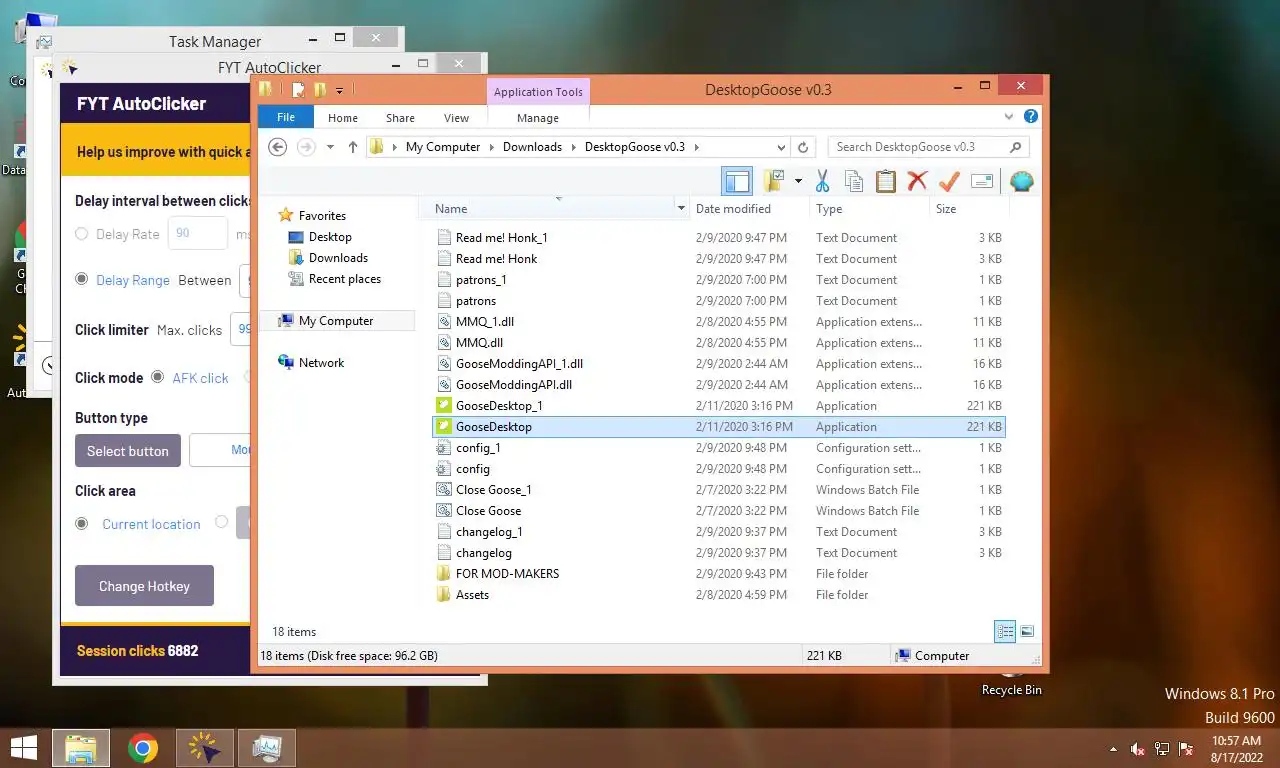Image resolution: width=1280 pixels, height=768 pixels.
Task: Click the orange checkmark Properties icon
Action: click(x=949, y=181)
